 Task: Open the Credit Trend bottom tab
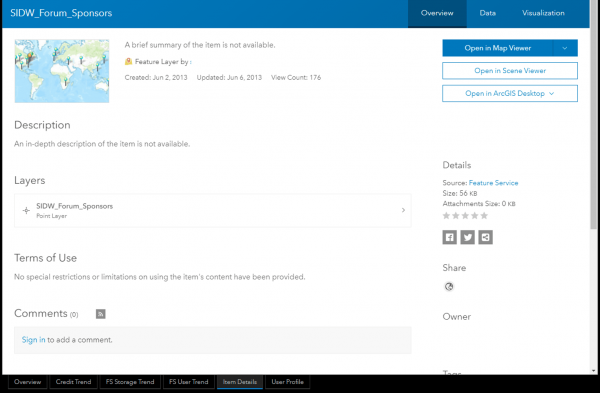pos(73,382)
